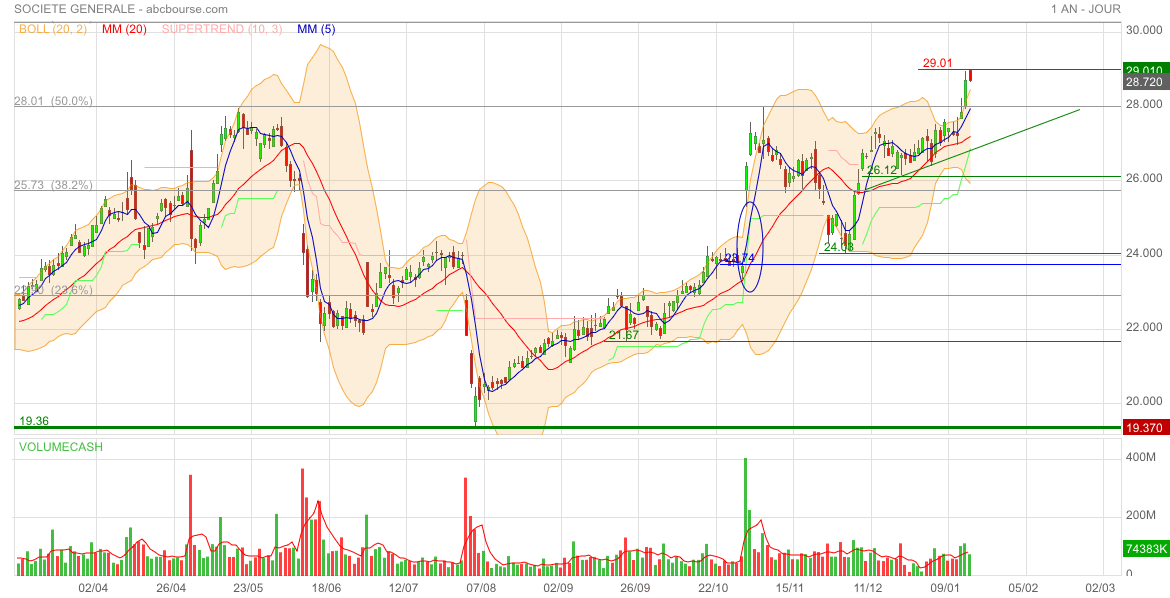Image resolution: width=1170 pixels, height=598 pixels.
Task: Click the 400M volume axis label
Action: pyautogui.click(x=1141, y=457)
